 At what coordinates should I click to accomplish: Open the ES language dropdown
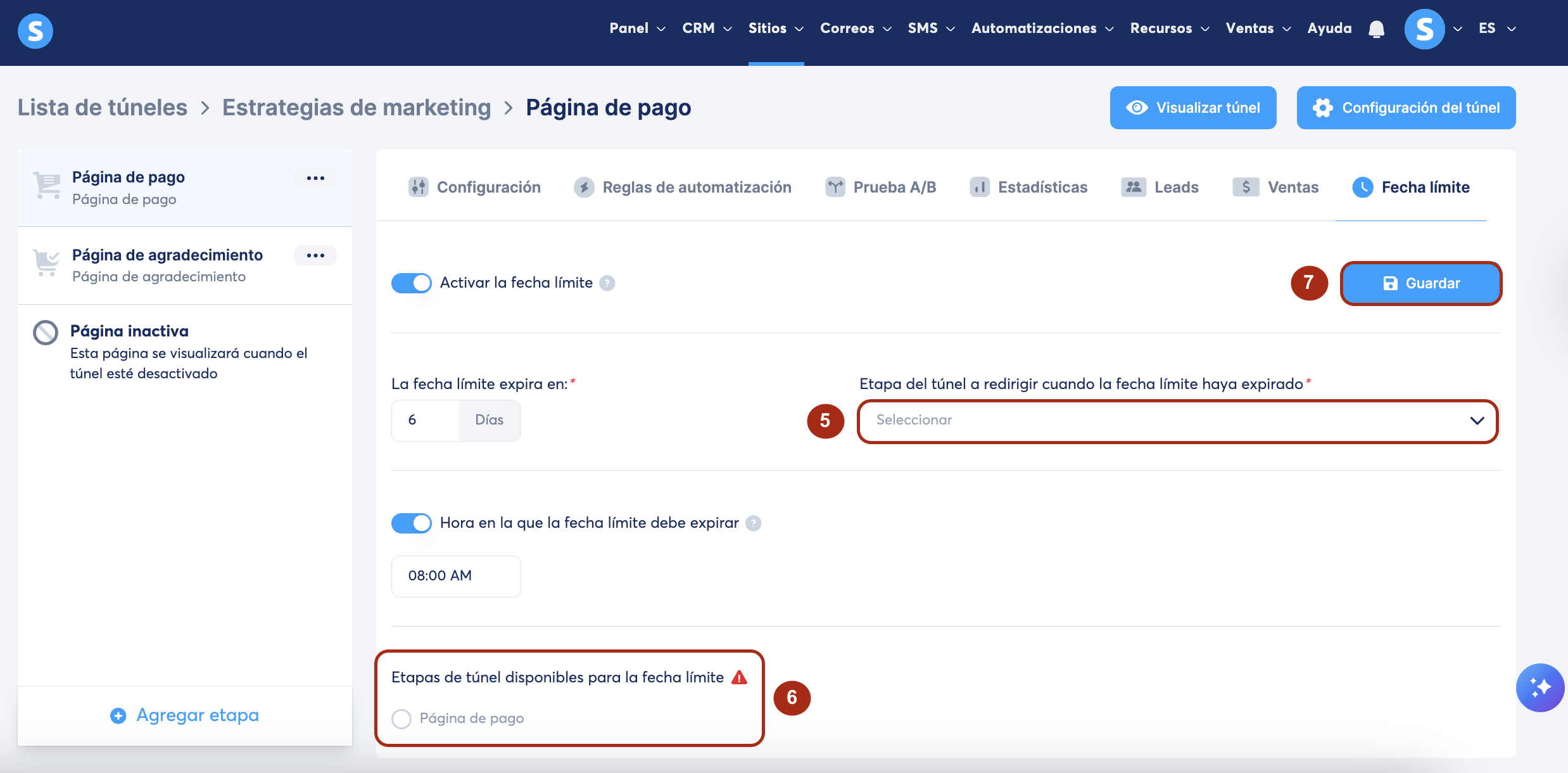tap(1496, 29)
